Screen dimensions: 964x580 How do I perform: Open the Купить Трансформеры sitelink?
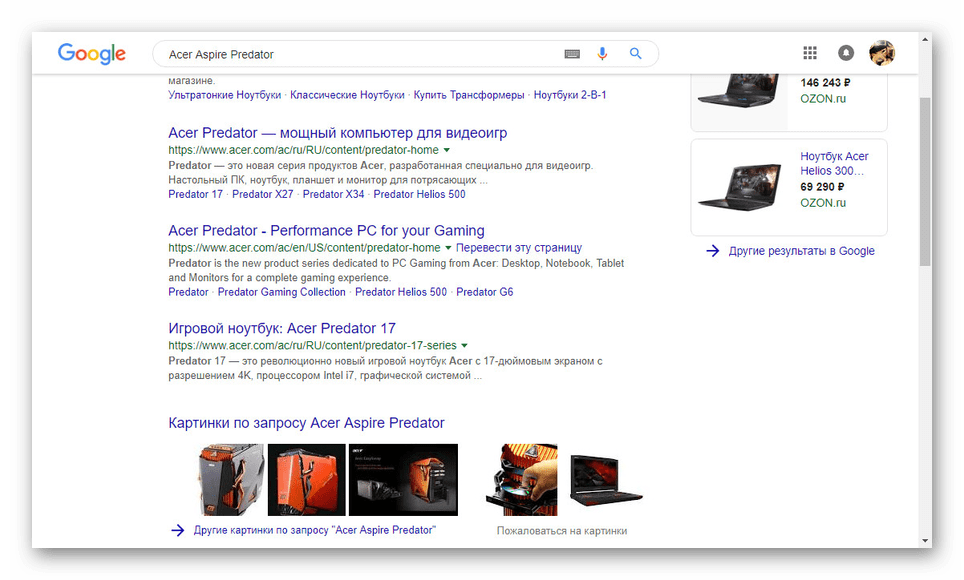coord(469,95)
